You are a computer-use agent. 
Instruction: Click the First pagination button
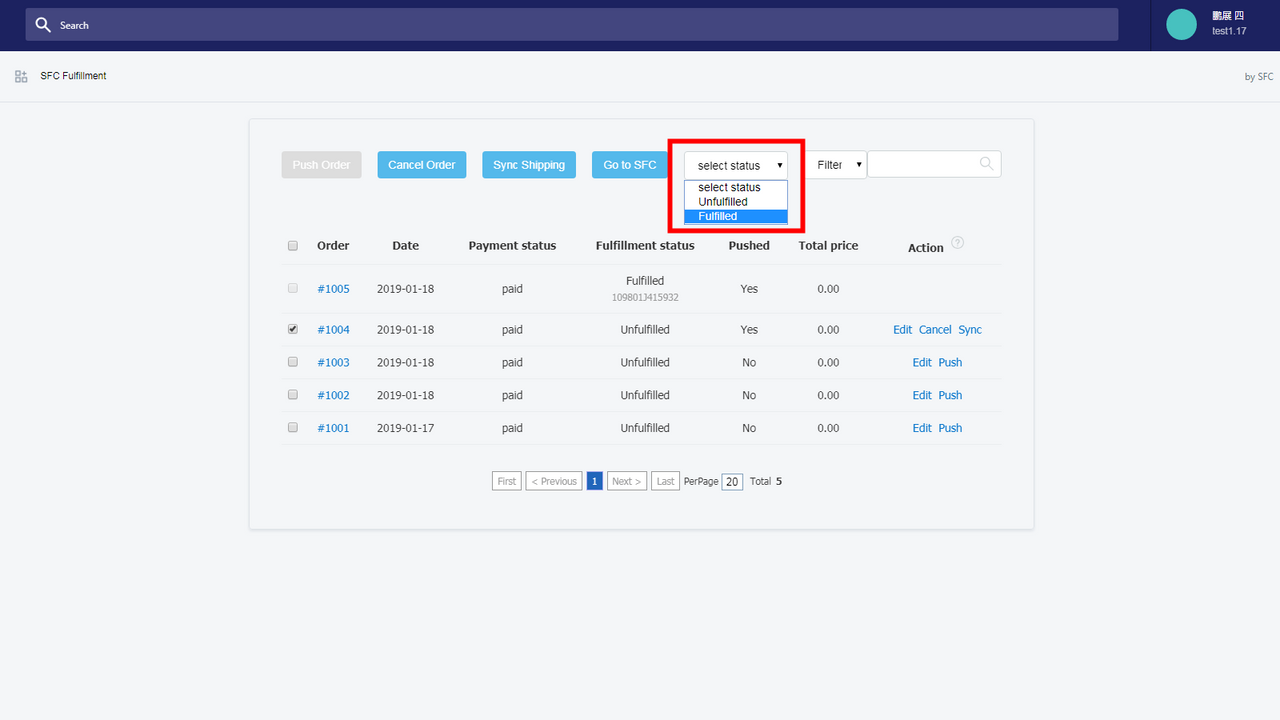[x=507, y=481]
